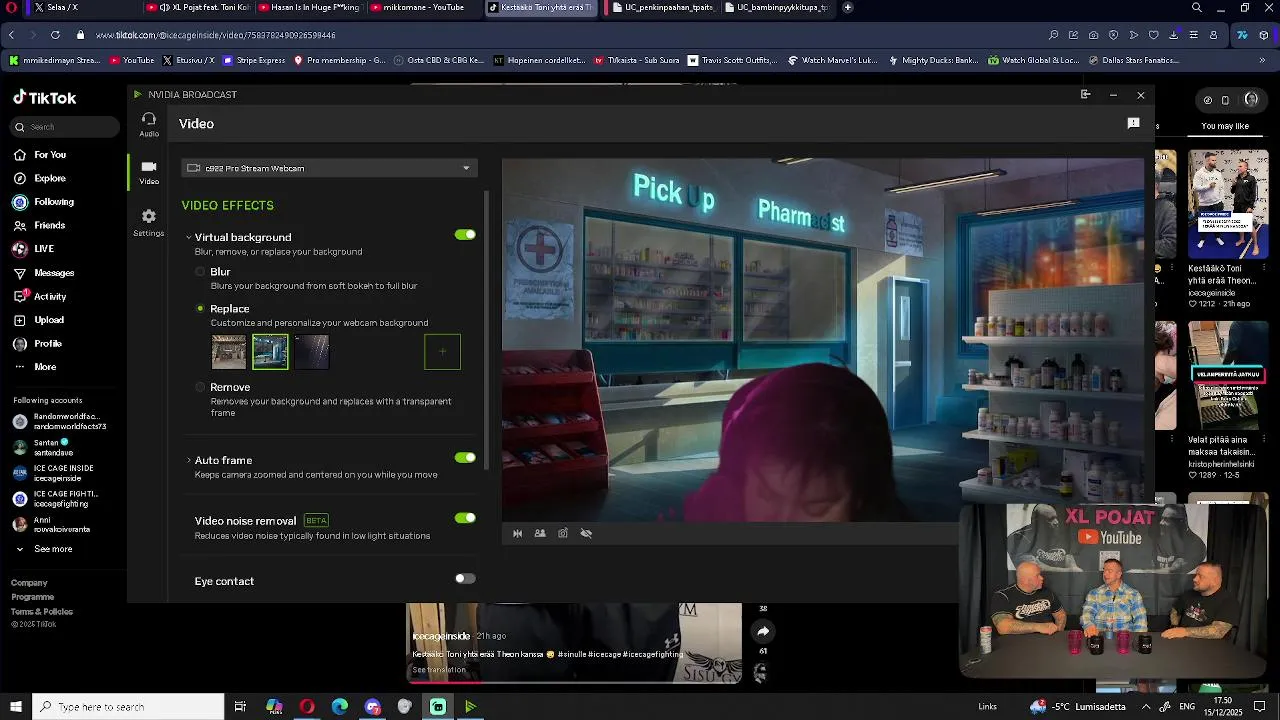Select the Blur radio option
The image size is (1280, 720).
tap(200, 271)
